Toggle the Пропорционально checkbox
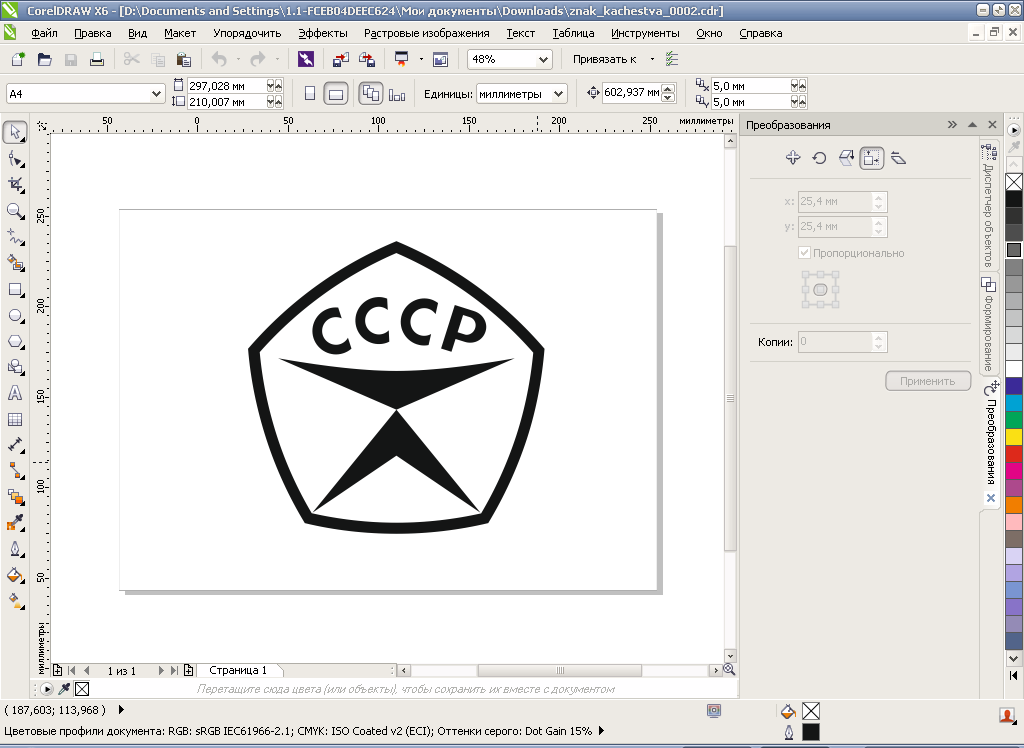 tap(805, 253)
